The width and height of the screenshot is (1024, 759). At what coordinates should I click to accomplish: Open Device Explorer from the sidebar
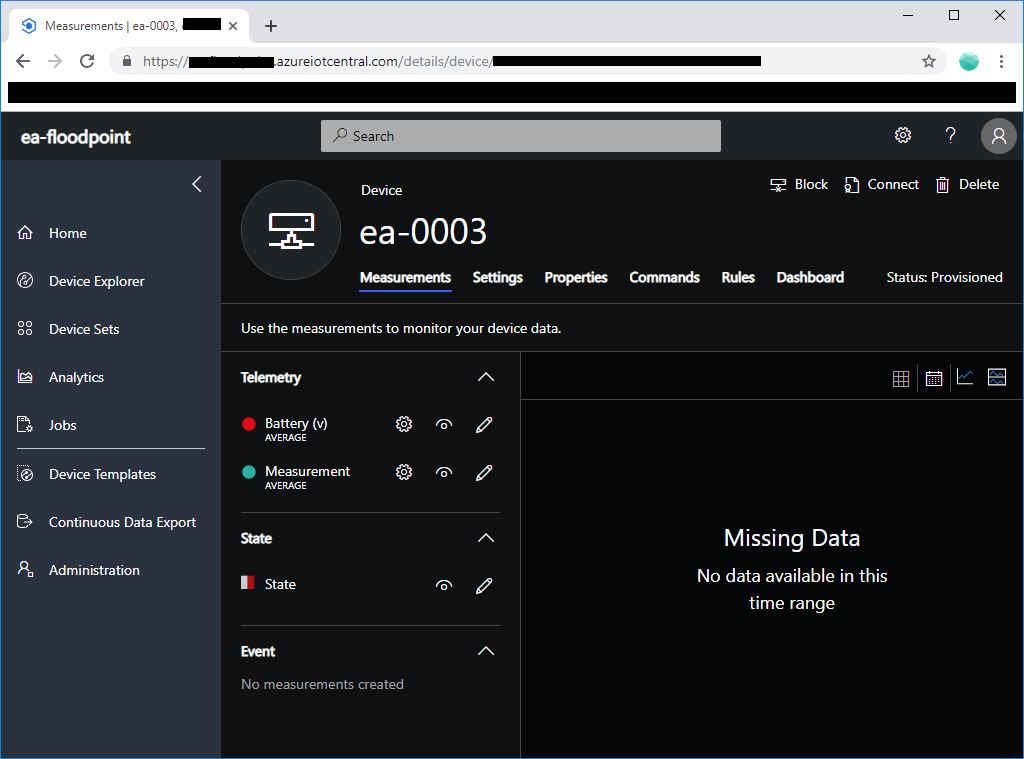(95, 281)
